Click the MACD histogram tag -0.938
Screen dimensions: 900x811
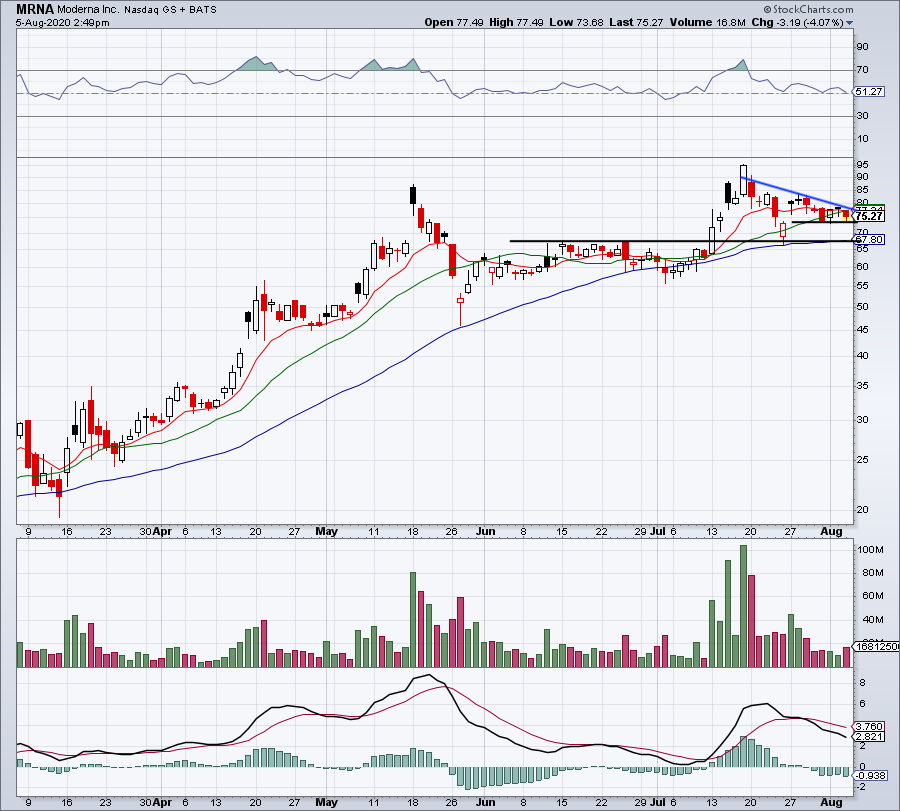coord(870,775)
